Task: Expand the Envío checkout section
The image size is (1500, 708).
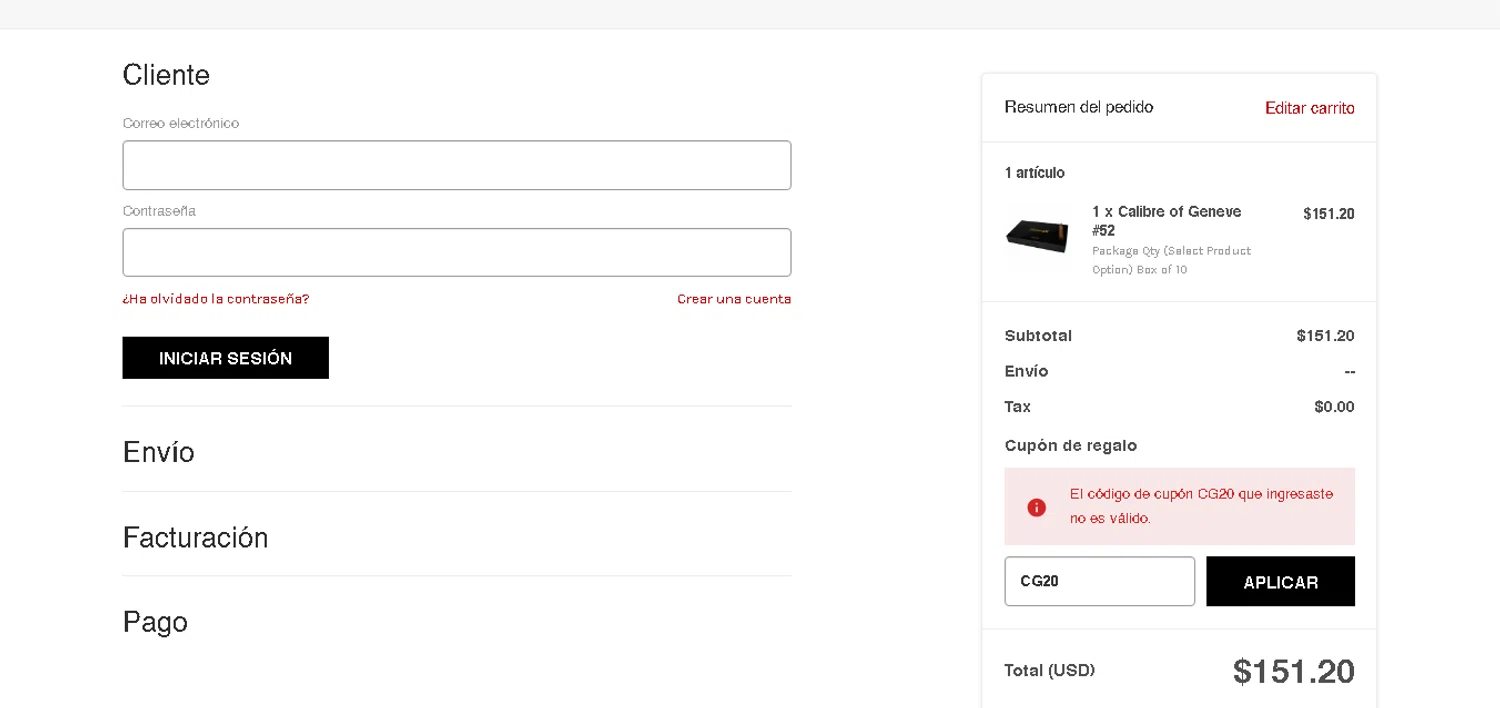Action: (x=159, y=452)
